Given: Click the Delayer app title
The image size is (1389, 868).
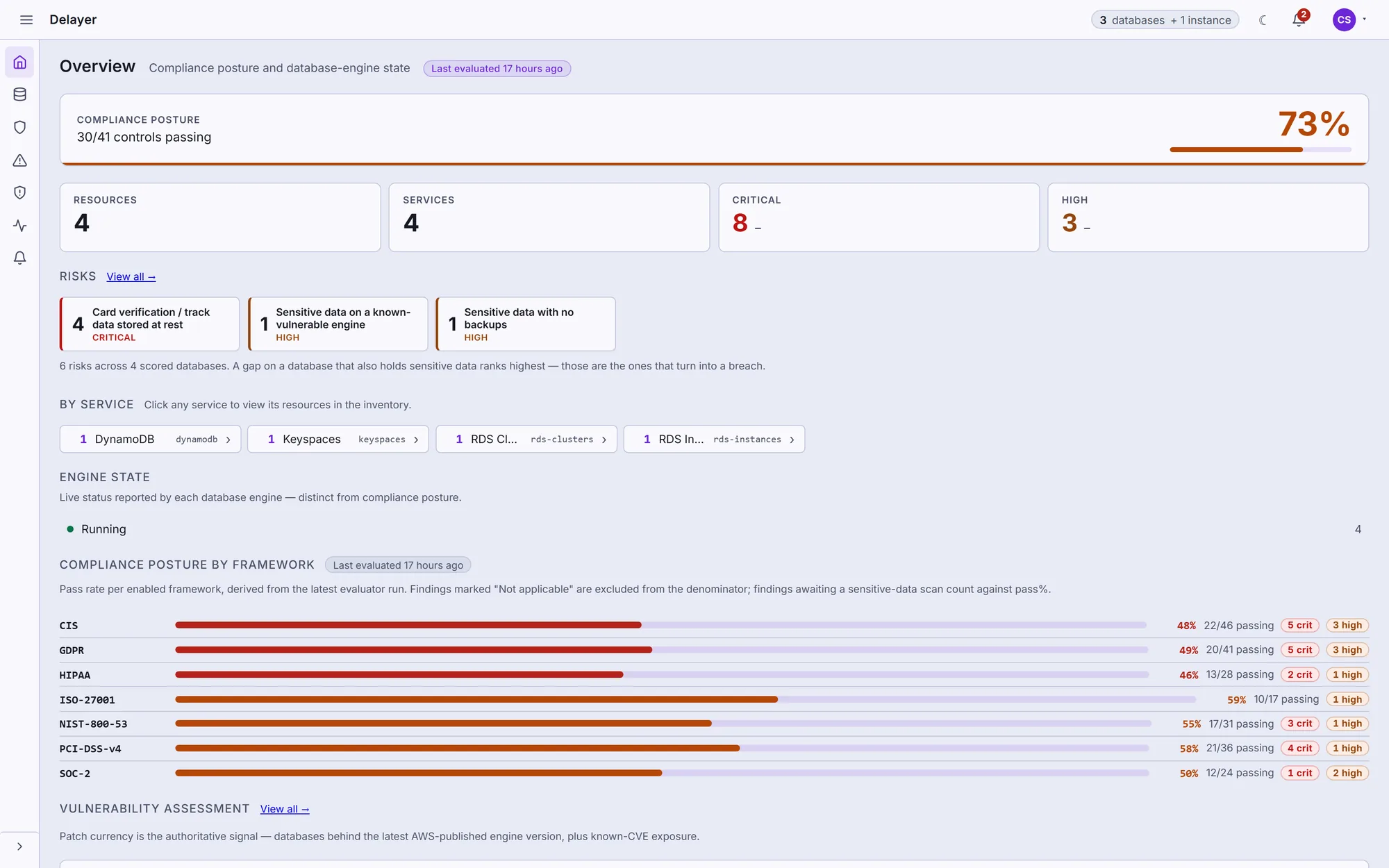Looking at the screenshot, I should pyautogui.click(x=73, y=19).
